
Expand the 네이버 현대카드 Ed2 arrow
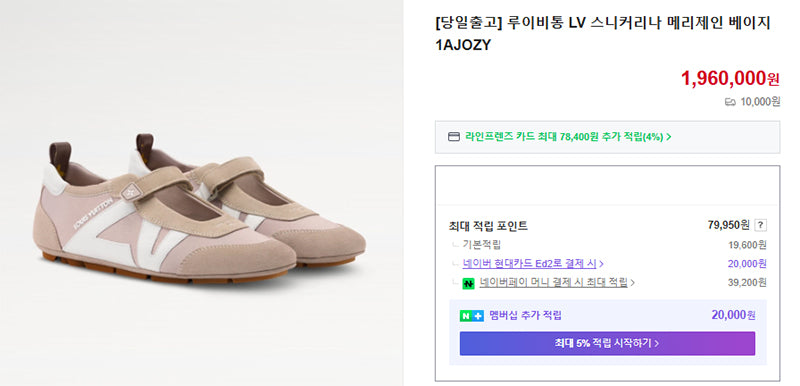pos(602,264)
